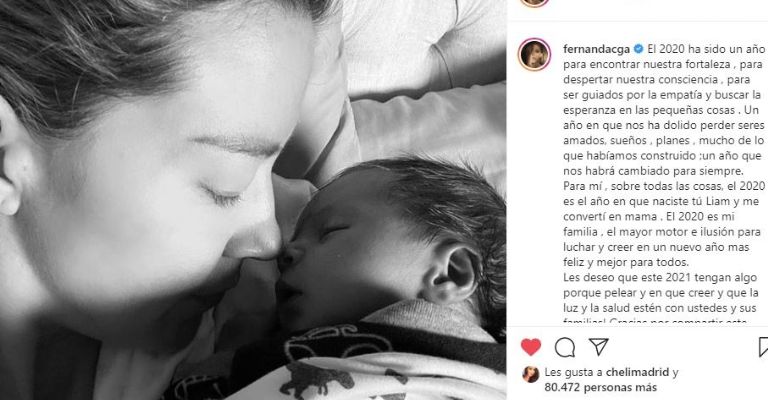The image size is (768, 400).
Task: Click the baby's ear in the photo
Action: (449, 274)
